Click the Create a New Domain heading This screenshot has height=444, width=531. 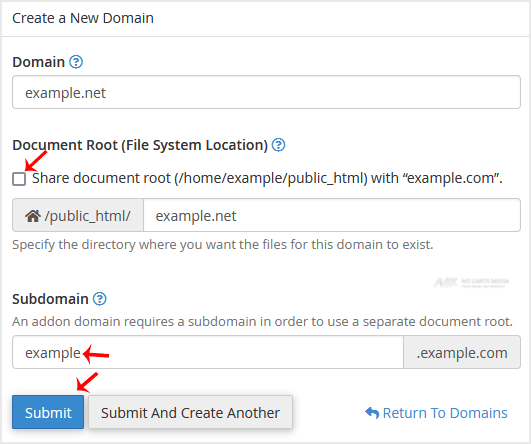click(83, 18)
